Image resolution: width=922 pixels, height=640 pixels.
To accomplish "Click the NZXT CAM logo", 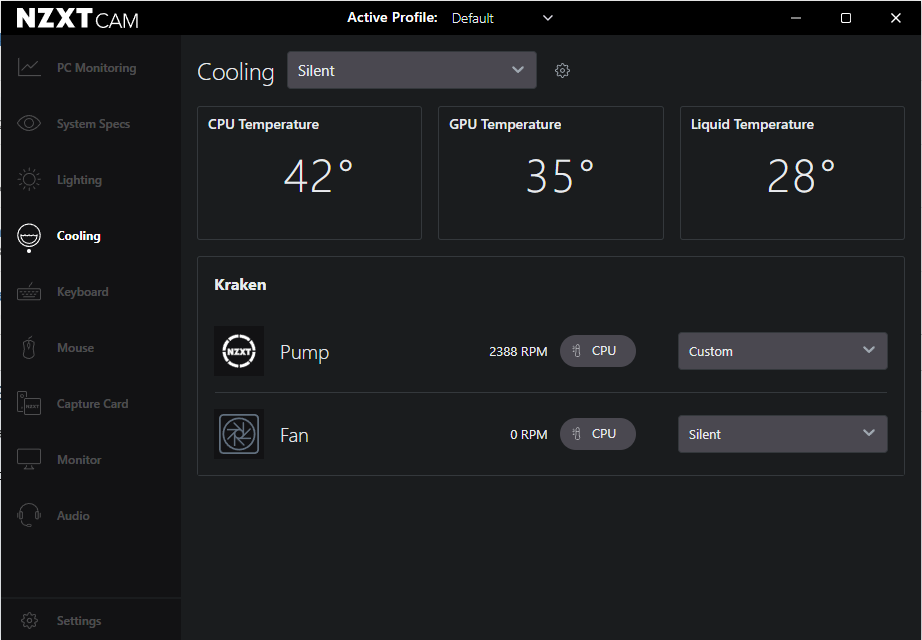I will 78,19.
